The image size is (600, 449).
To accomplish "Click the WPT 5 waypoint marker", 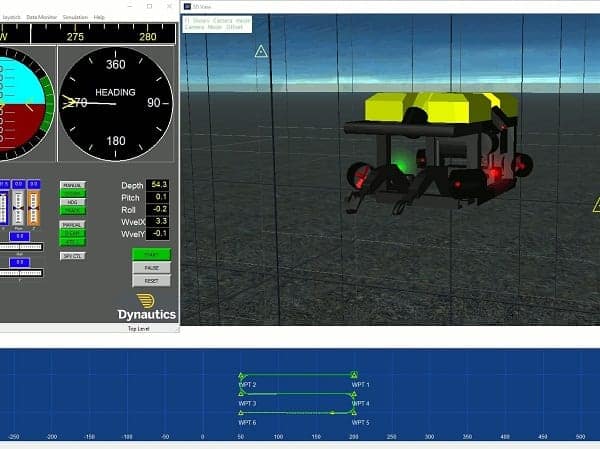I will click(x=354, y=413).
